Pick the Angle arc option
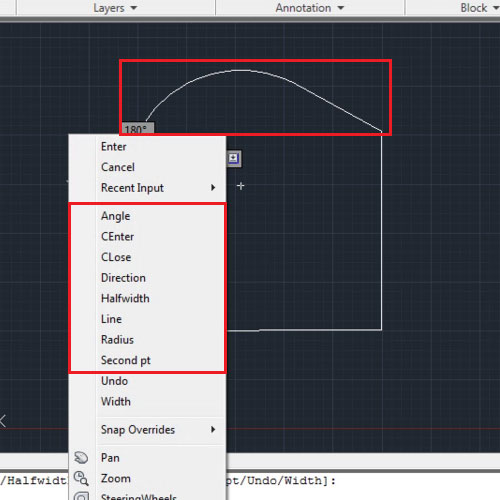Screen dimensions: 500x500 pos(147,216)
